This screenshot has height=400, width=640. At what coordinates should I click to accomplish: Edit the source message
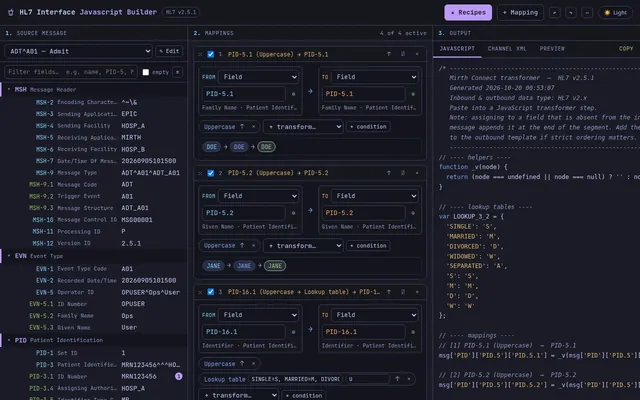tap(169, 51)
